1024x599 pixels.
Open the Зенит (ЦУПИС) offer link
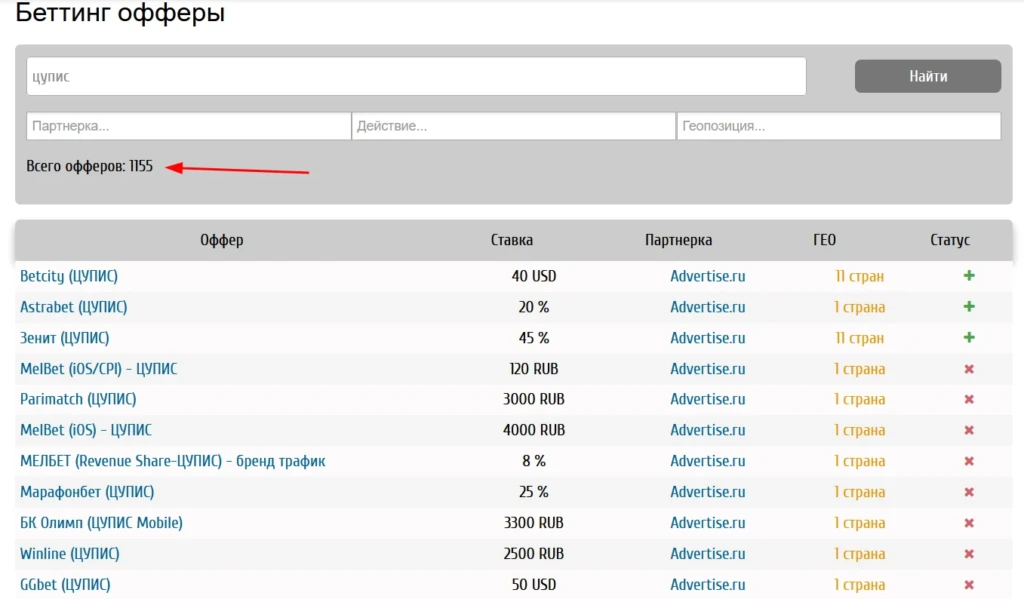[x=64, y=338]
